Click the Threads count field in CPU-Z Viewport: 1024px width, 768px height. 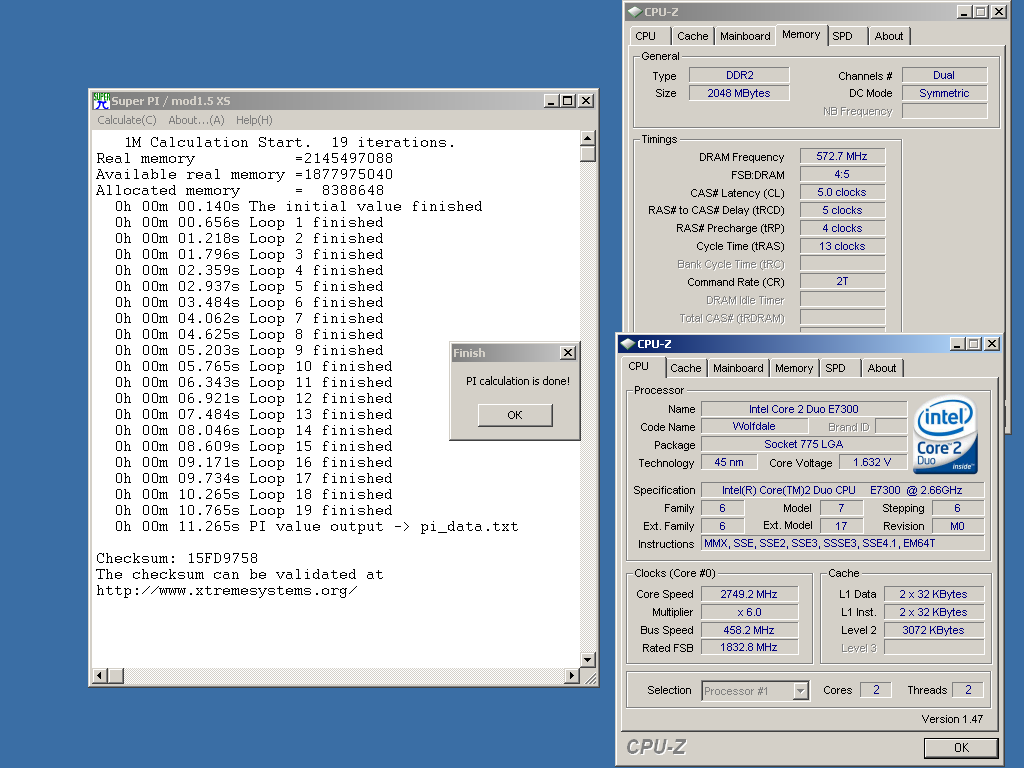pos(968,690)
